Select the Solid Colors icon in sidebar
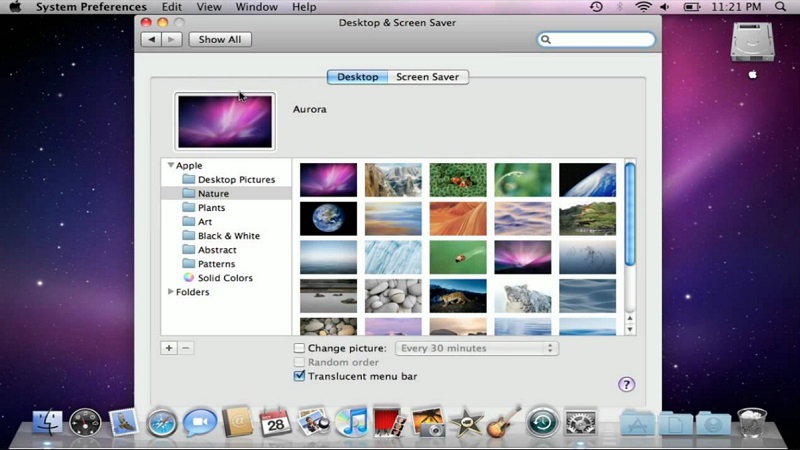Image resolution: width=800 pixels, height=450 pixels. click(x=188, y=278)
